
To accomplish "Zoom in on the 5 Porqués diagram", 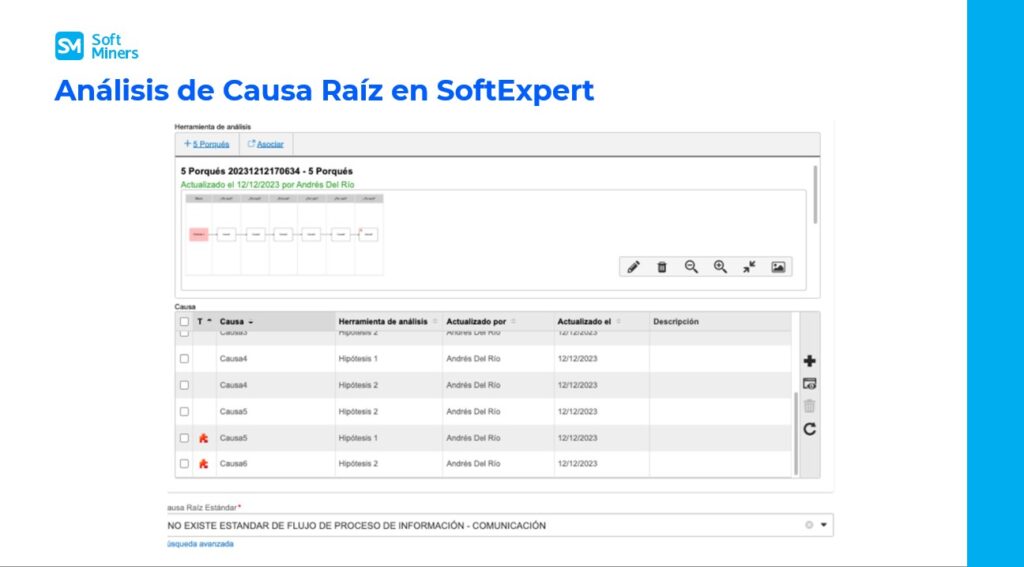I will pos(720,267).
